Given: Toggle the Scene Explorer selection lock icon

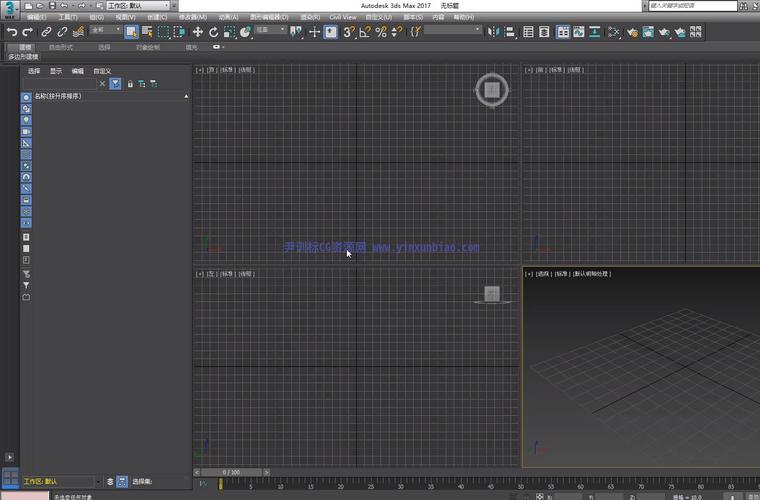Looking at the screenshot, I should (x=130, y=84).
